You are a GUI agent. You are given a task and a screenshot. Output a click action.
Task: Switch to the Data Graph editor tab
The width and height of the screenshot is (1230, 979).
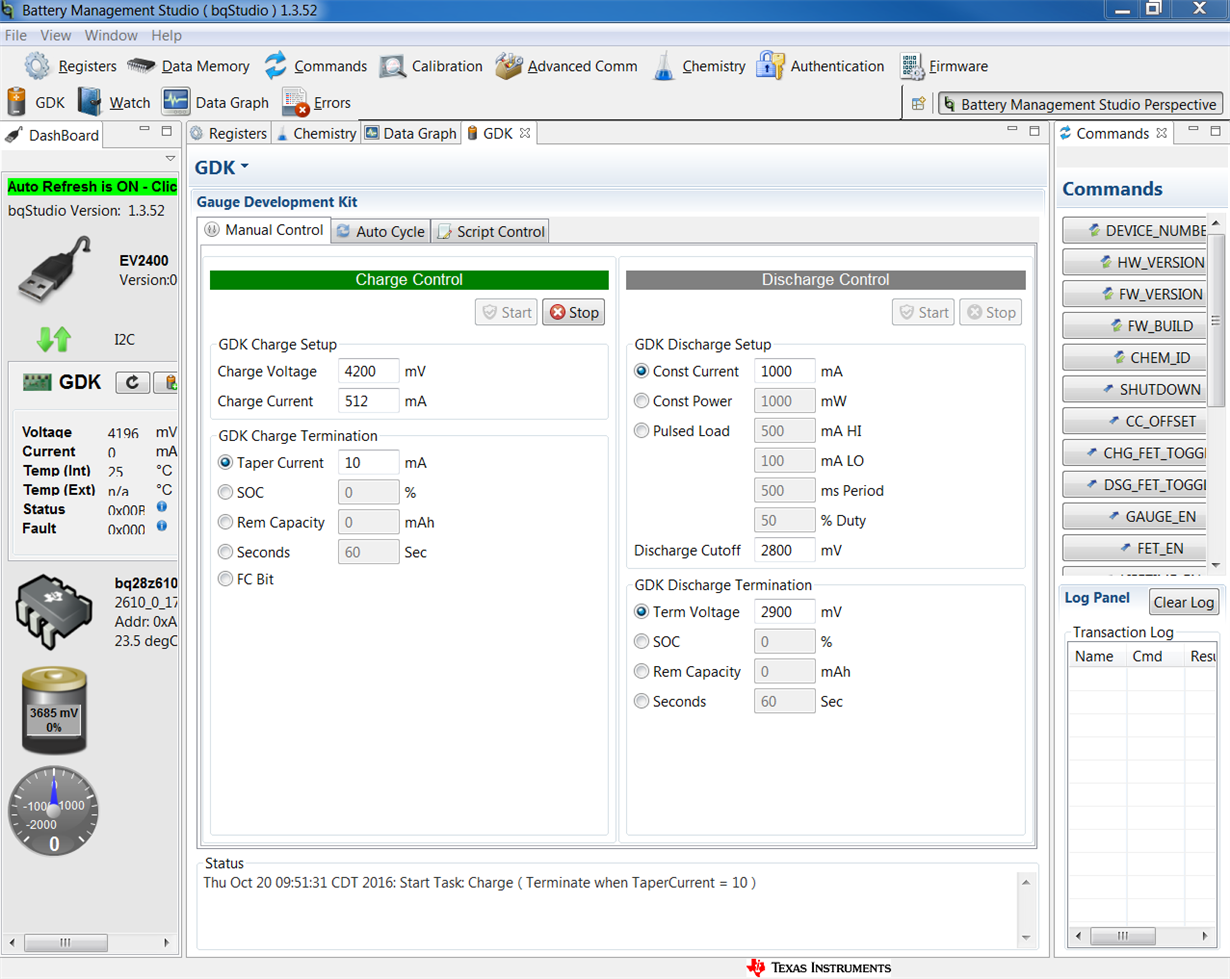tap(410, 133)
